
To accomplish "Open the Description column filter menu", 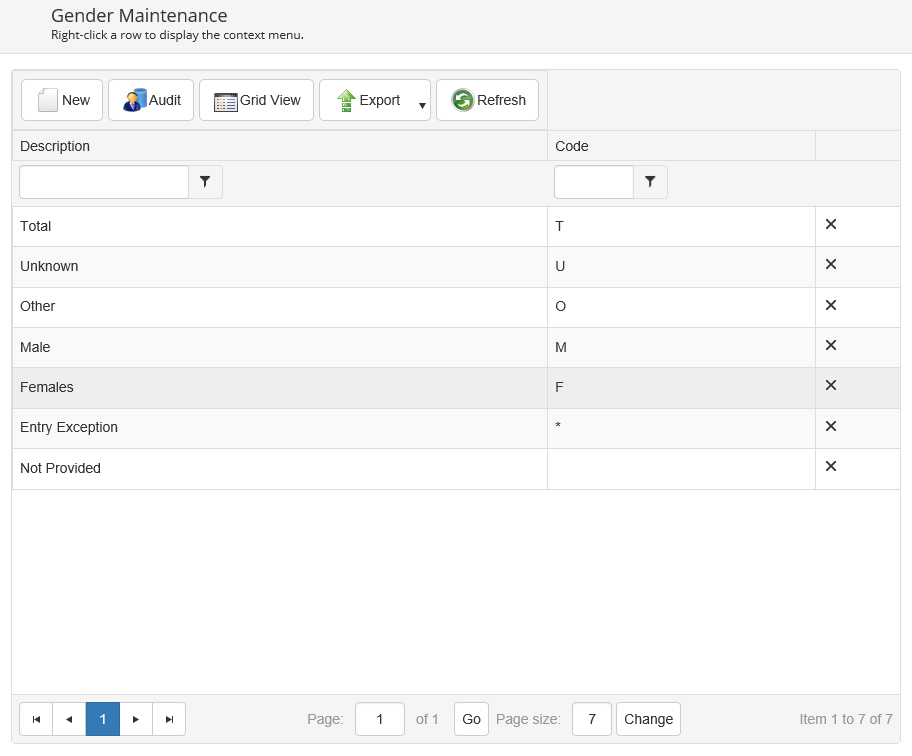I will click(x=205, y=182).
